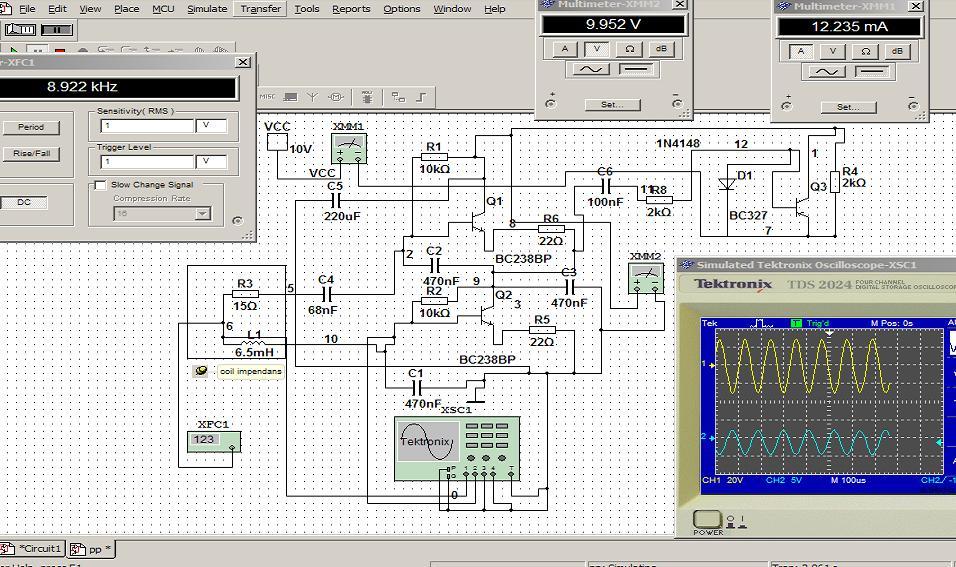Image resolution: width=956 pixels, height=567 pixels.
Task: Select dB mode on Multimeter-XMM1
Action: (897, 51)
